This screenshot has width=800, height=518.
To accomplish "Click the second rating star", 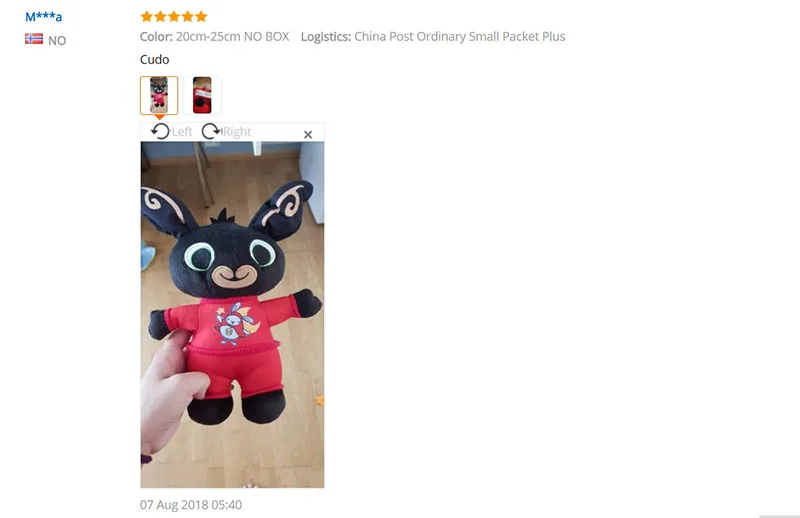I will click(x=160, y=16).
